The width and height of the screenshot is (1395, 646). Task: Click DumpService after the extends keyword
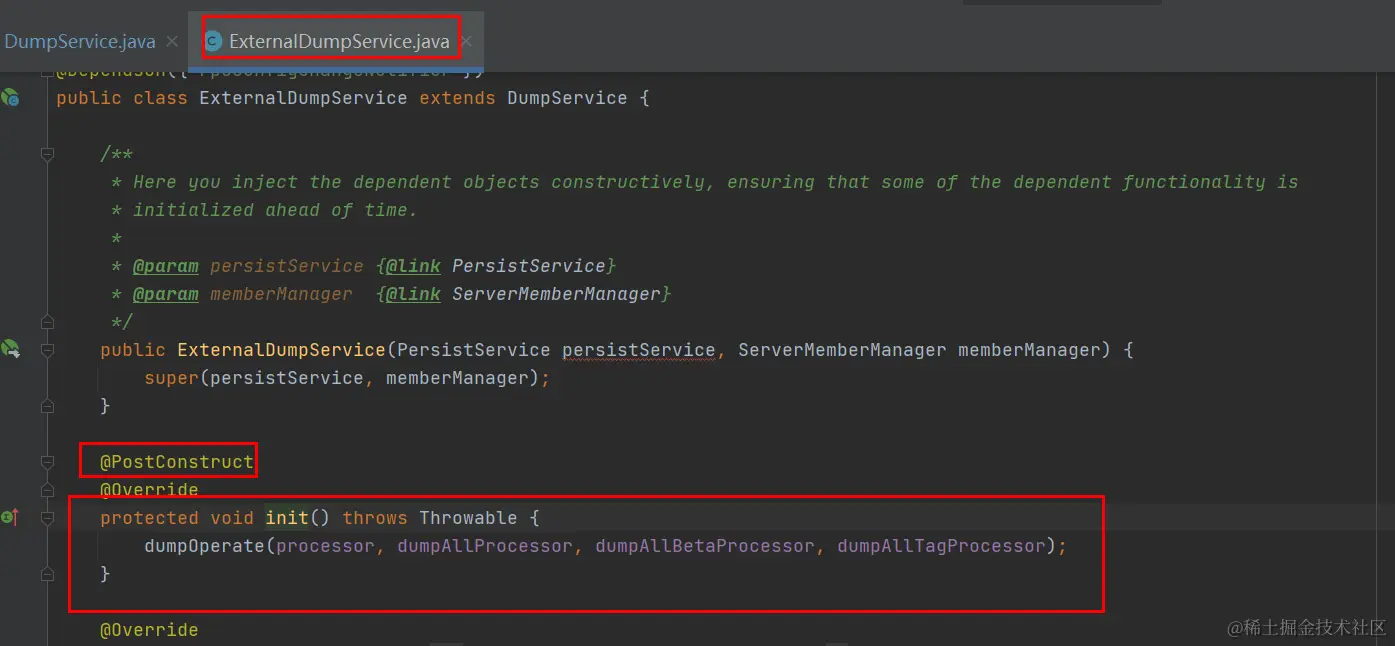[x=567, y=98]
